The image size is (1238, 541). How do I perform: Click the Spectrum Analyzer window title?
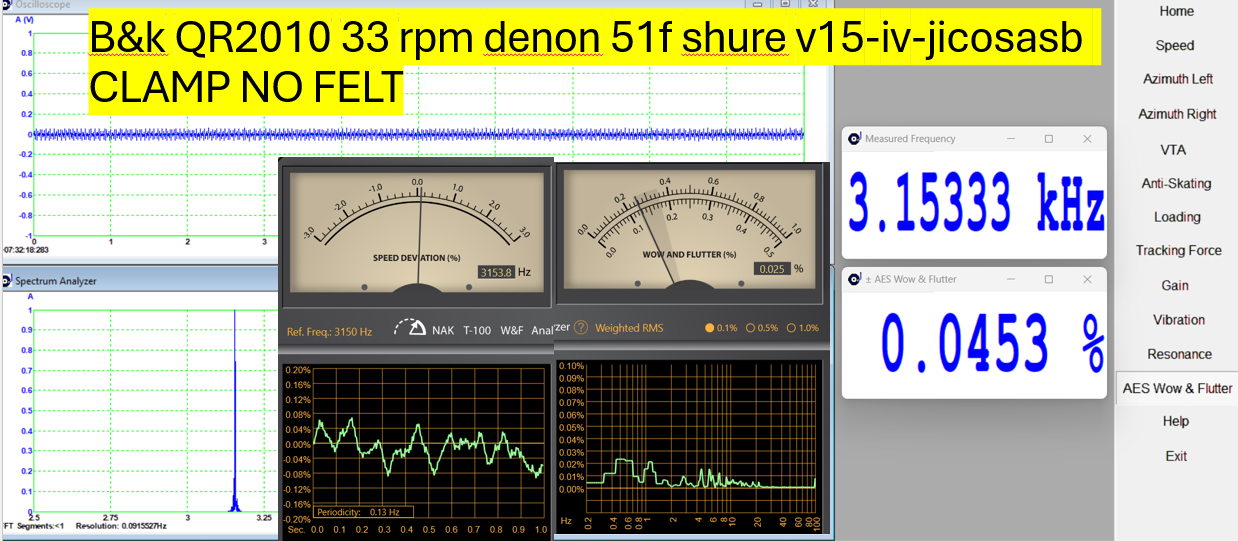tap(55, 281)
